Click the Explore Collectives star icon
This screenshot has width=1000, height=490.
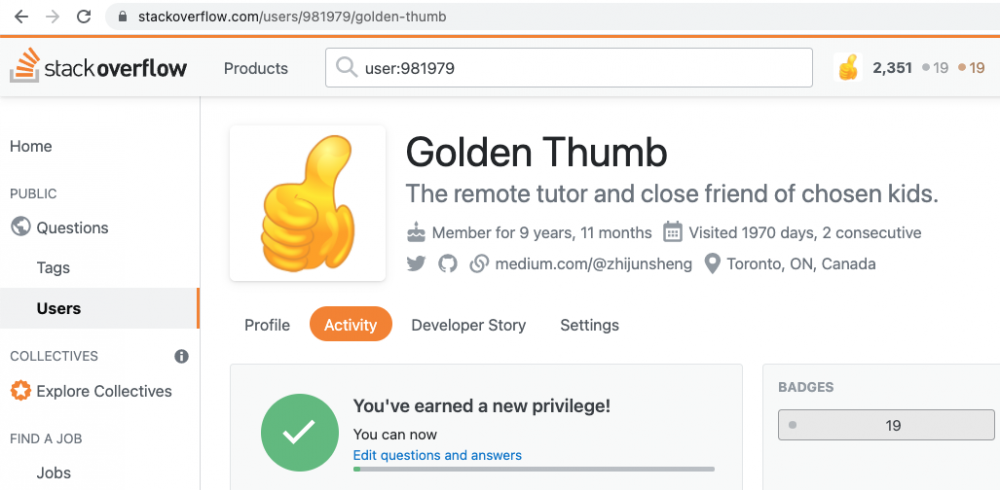click(20, 391)
